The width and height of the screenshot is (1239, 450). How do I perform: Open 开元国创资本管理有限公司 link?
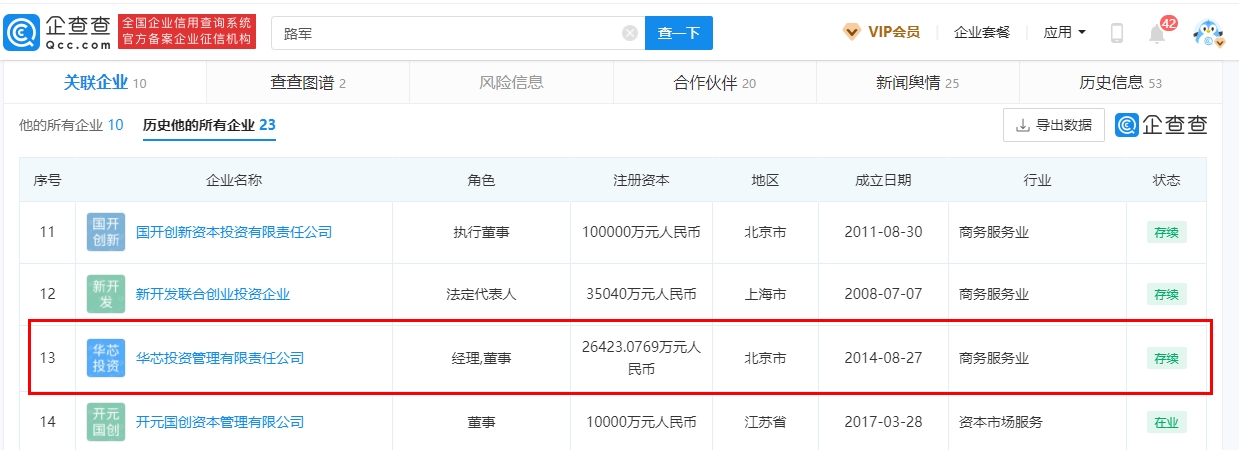pyautogui.click(x=220, y=422)
